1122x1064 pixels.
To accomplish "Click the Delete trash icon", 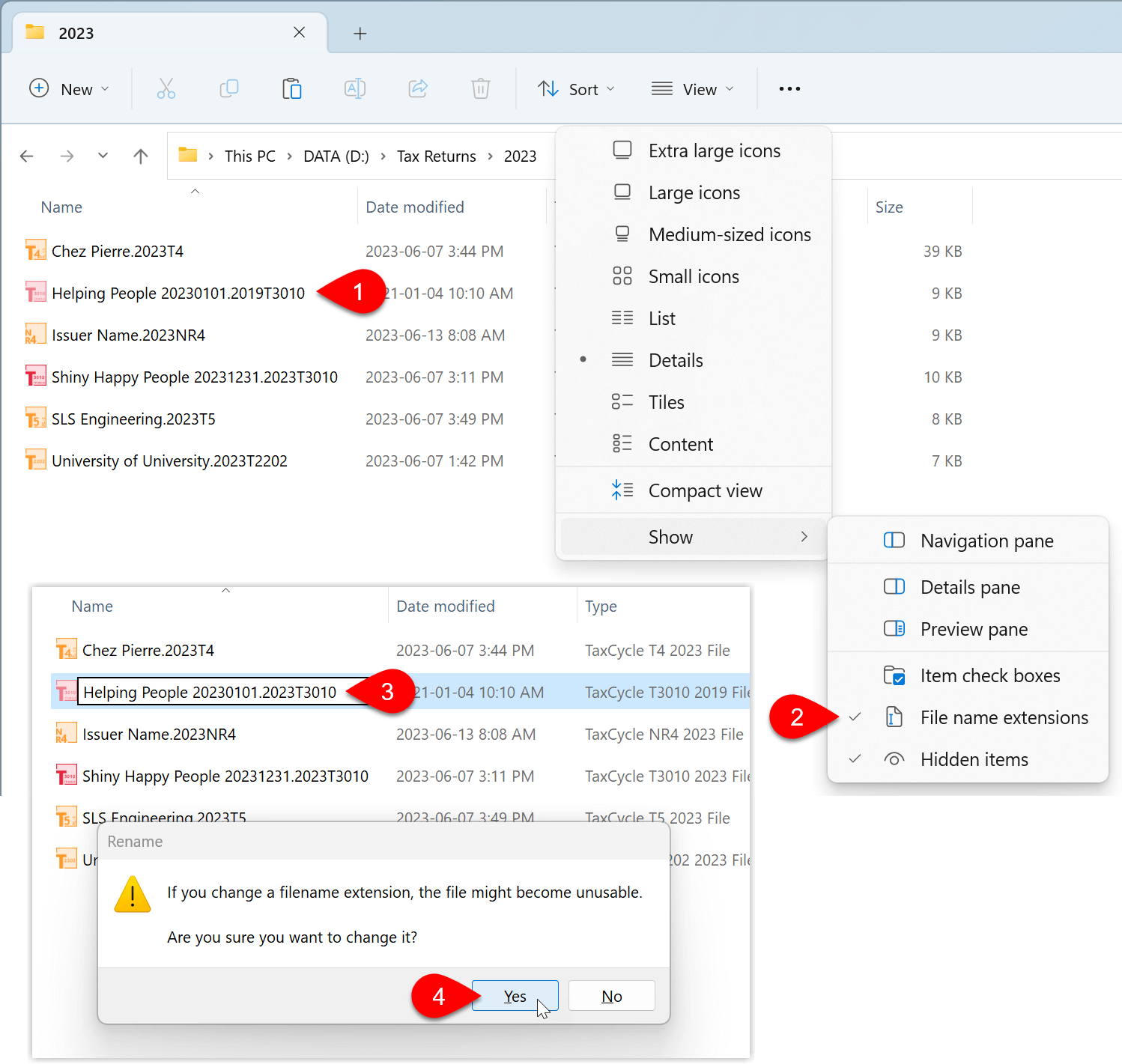I will 481,89.
